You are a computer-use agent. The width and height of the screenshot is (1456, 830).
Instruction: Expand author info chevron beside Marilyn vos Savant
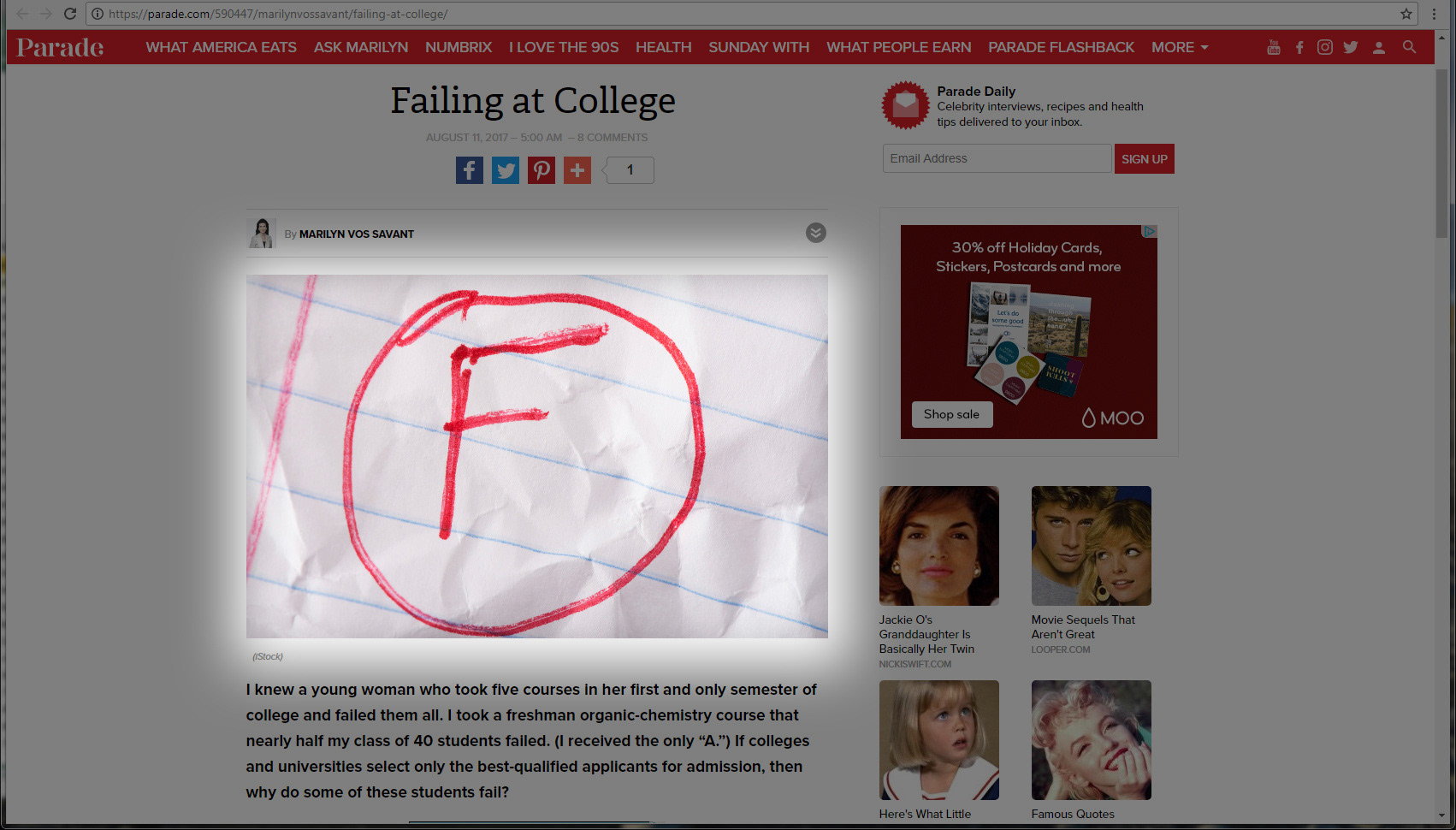(816, 233)
